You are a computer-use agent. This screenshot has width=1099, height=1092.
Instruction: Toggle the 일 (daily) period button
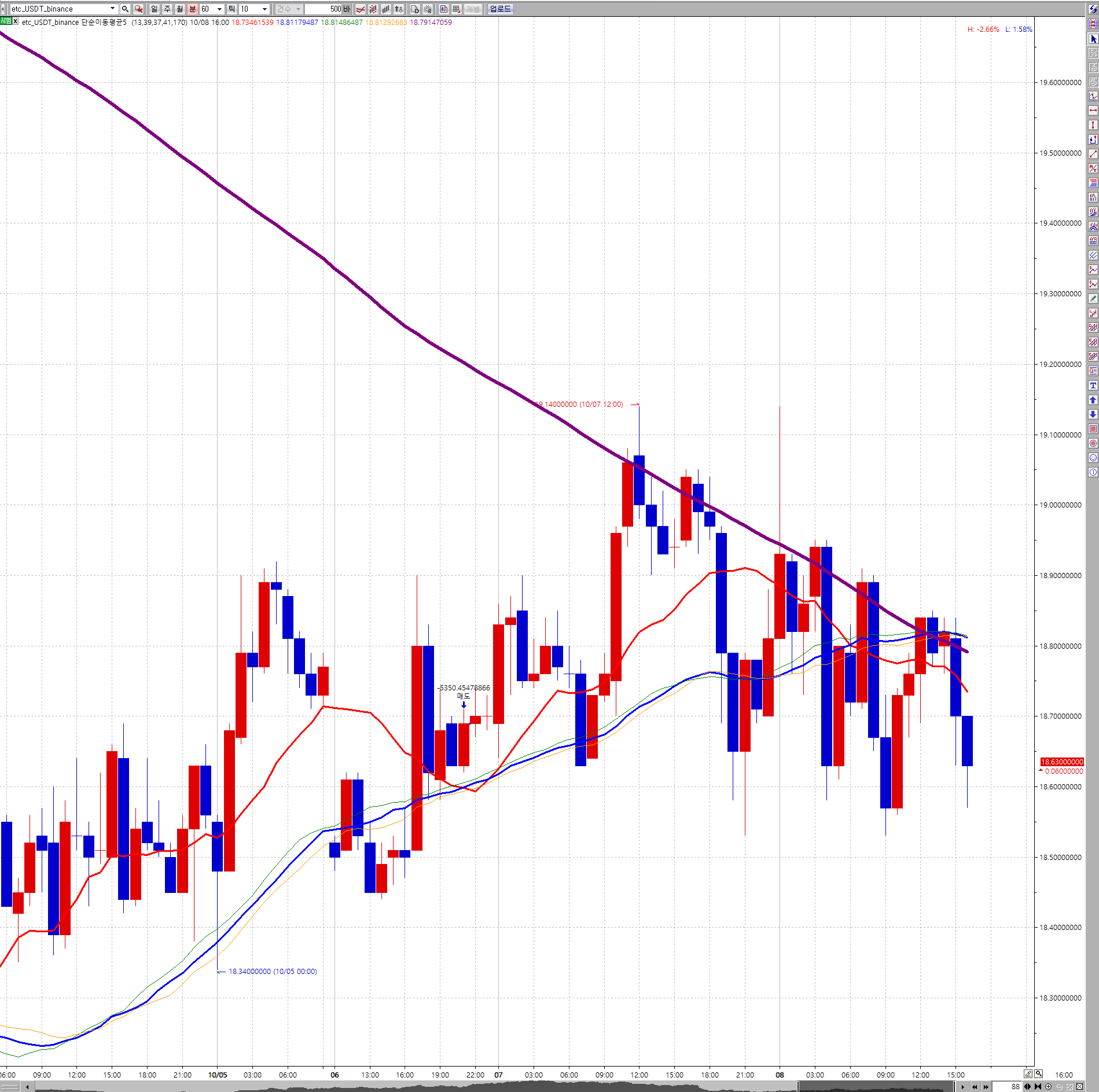point(155,9)
